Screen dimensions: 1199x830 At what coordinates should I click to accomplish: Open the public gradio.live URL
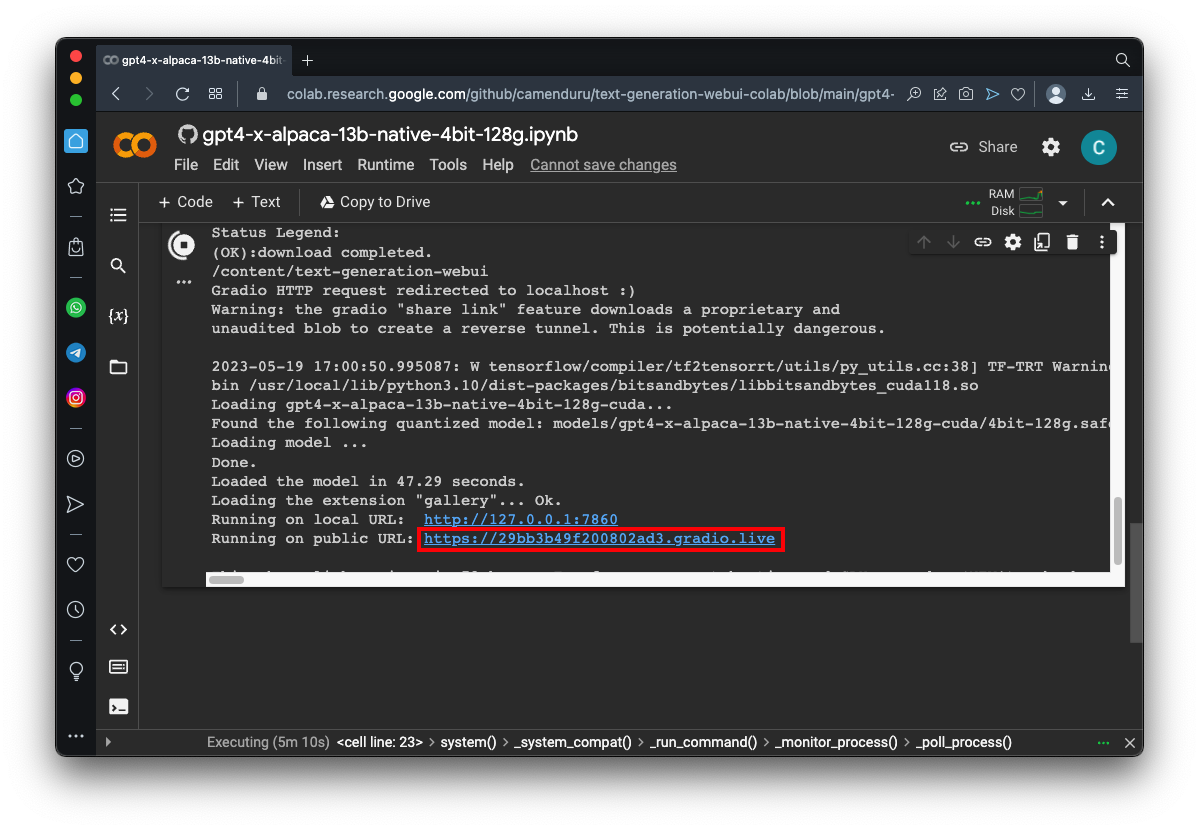point(600,539)
